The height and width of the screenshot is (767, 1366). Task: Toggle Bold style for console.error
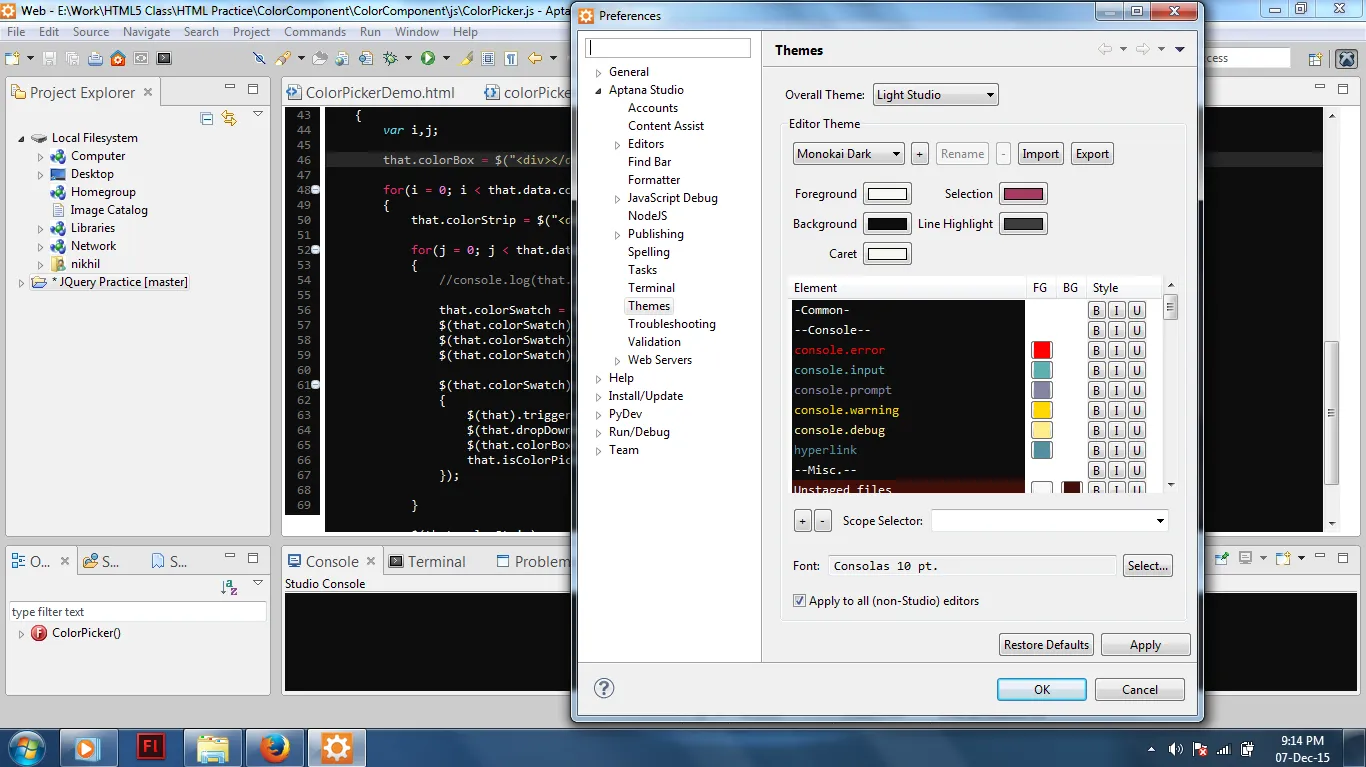coord(1096,351)
